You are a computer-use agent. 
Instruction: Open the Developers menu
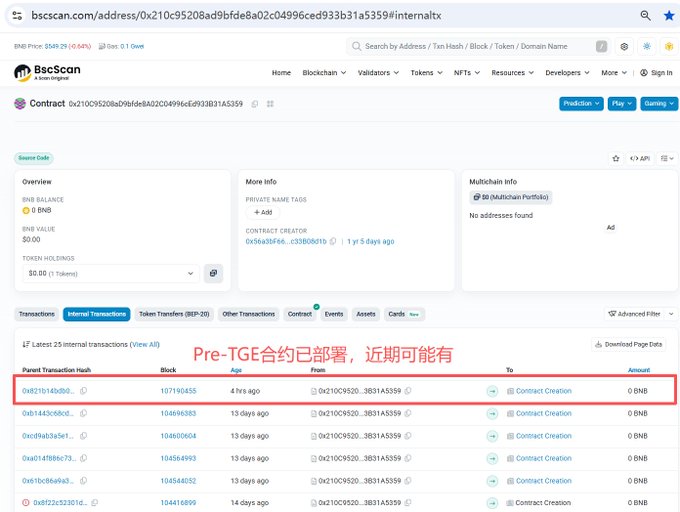[567, 73]
